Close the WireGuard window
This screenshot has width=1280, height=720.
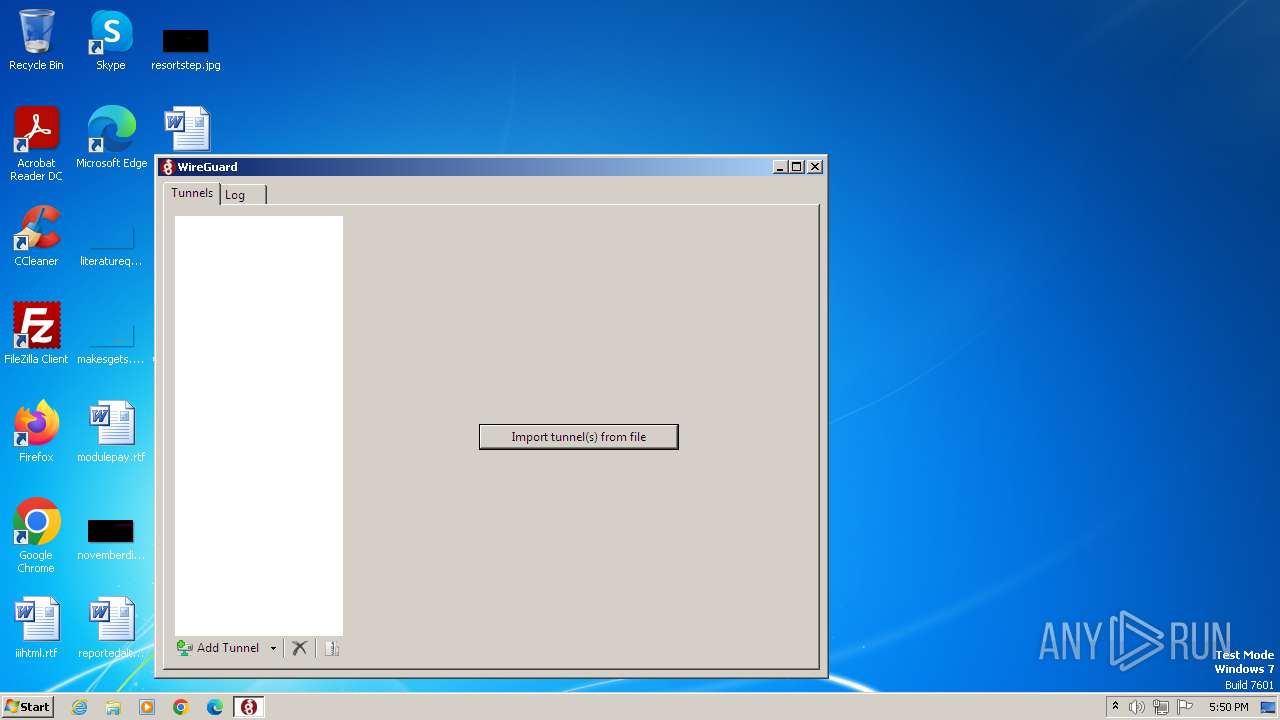(x=815, y=167)
